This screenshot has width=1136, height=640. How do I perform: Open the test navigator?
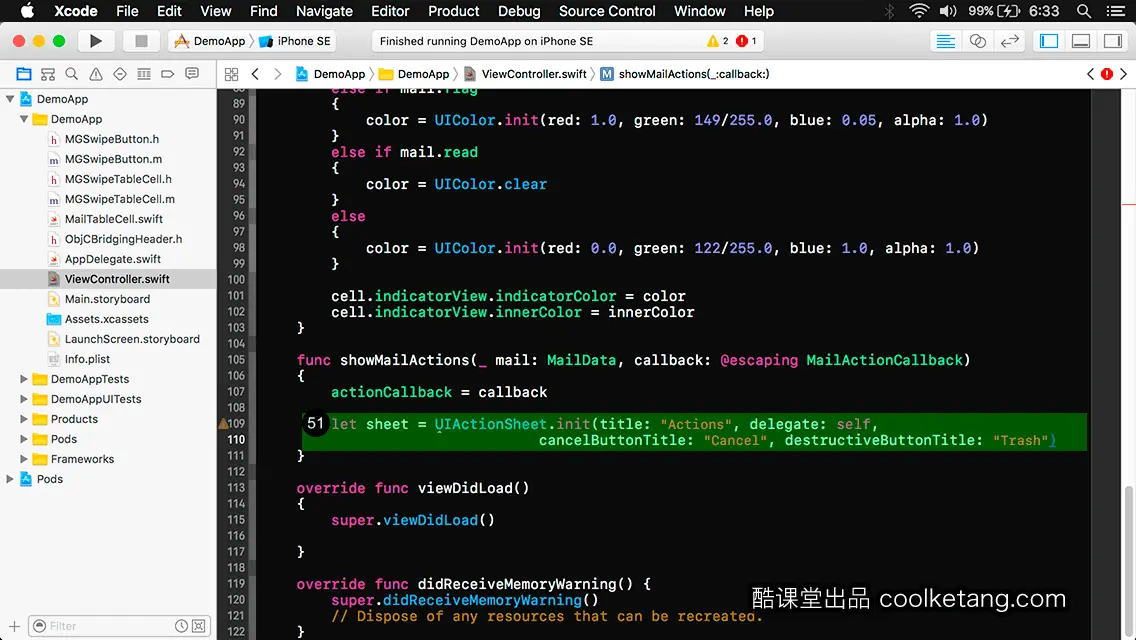pyautogui.click(x=120, y=74)
